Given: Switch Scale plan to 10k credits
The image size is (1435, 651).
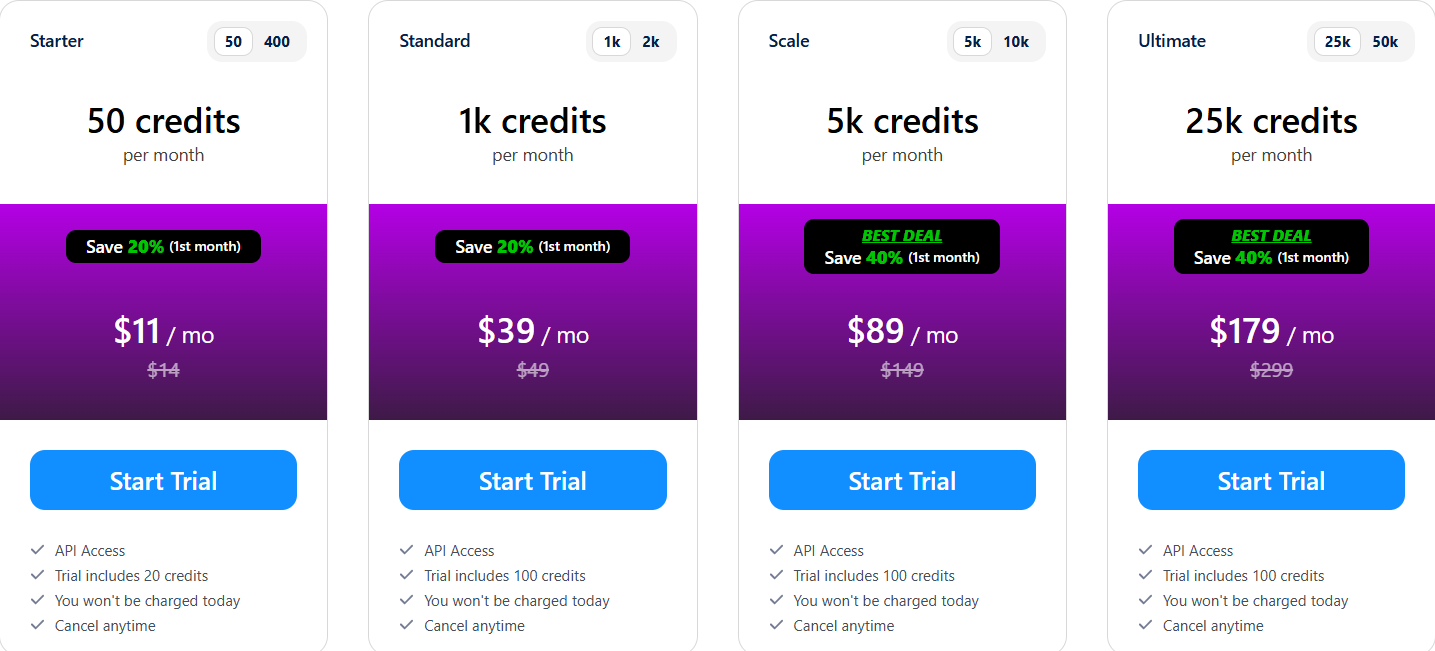Looking at the screenshot, I should tap(1016, 42).
